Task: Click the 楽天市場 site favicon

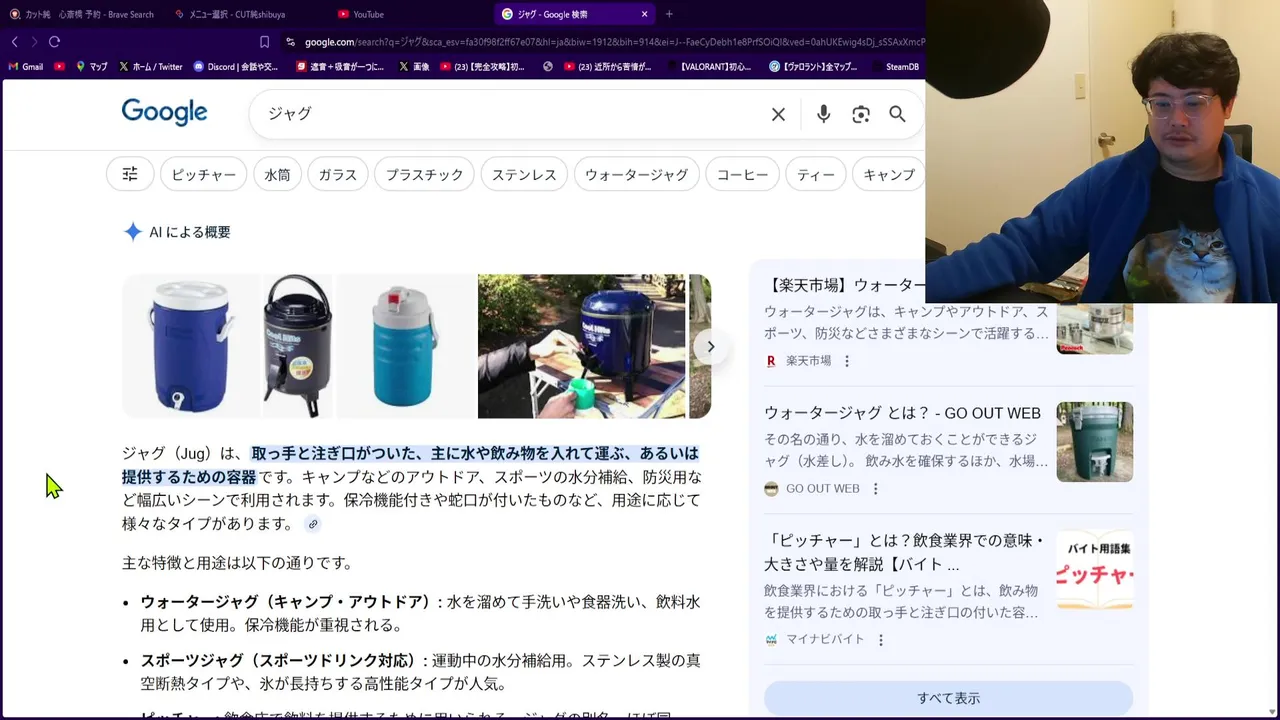Action: click(x=771, y=361)
